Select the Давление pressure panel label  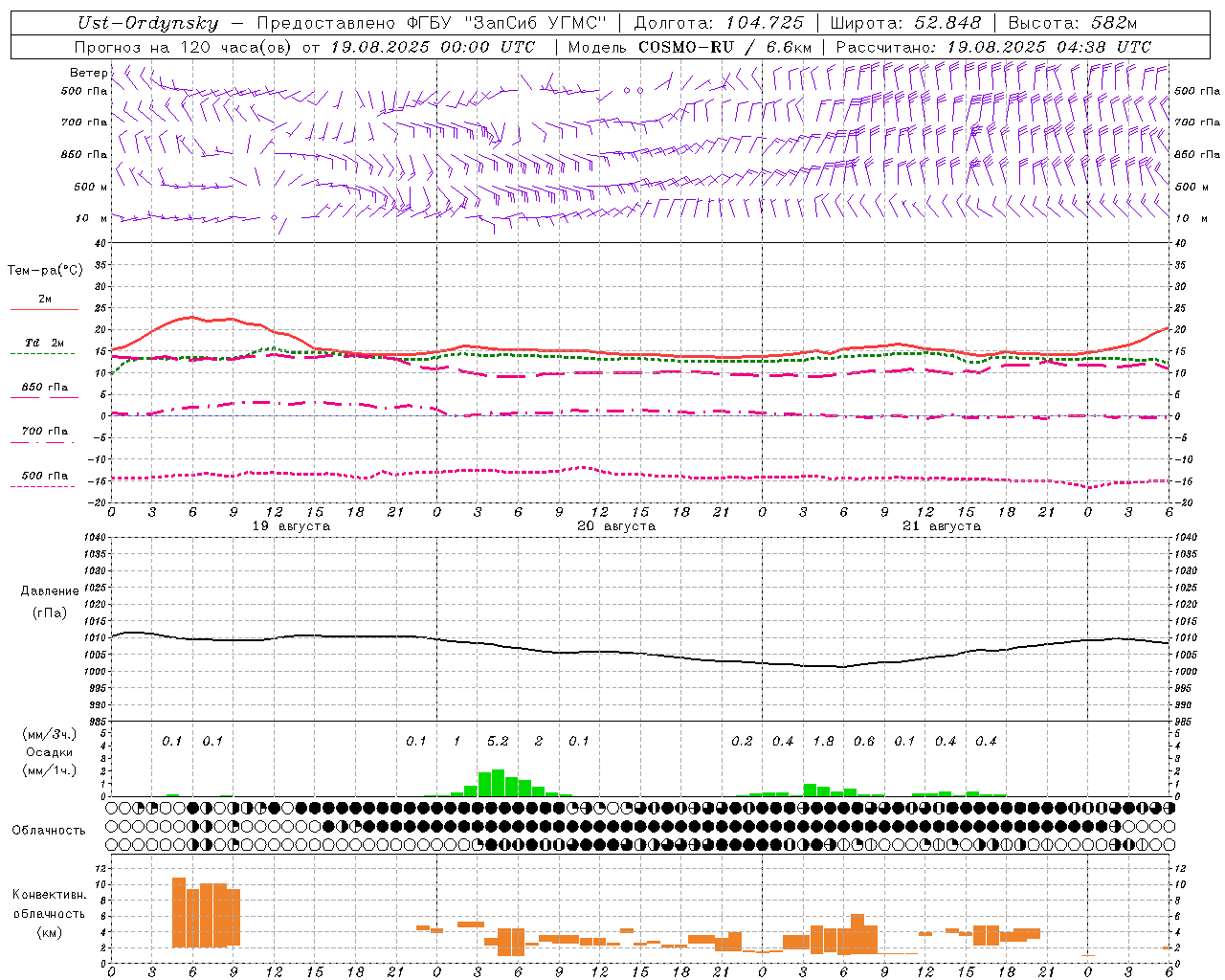tap(50, 591)
